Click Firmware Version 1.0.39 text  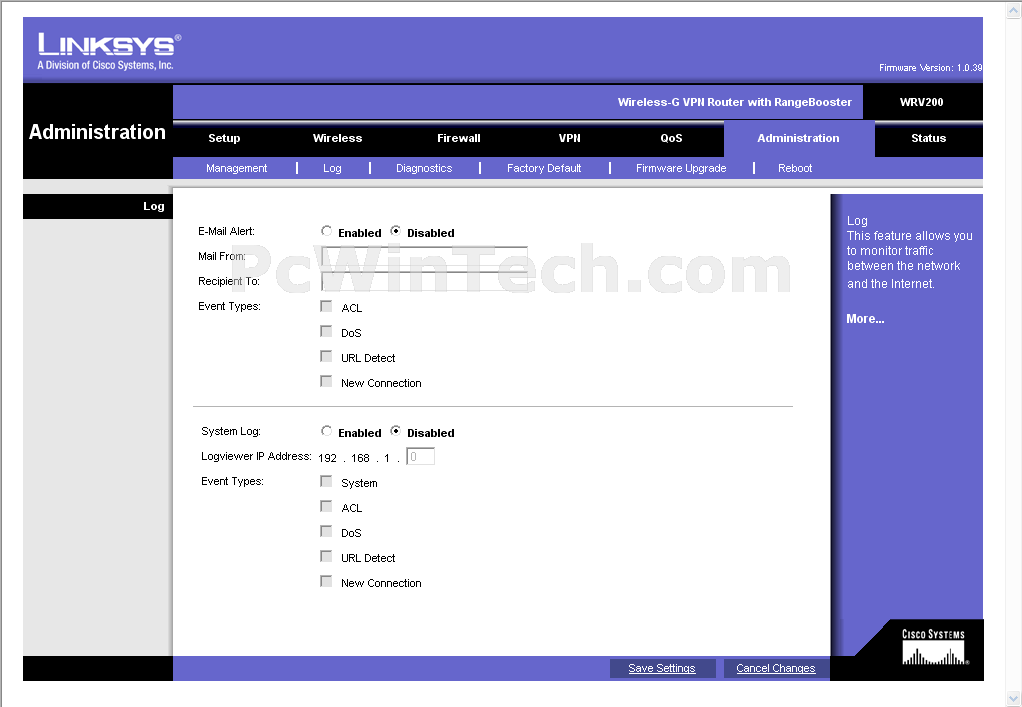click(930, 68)
